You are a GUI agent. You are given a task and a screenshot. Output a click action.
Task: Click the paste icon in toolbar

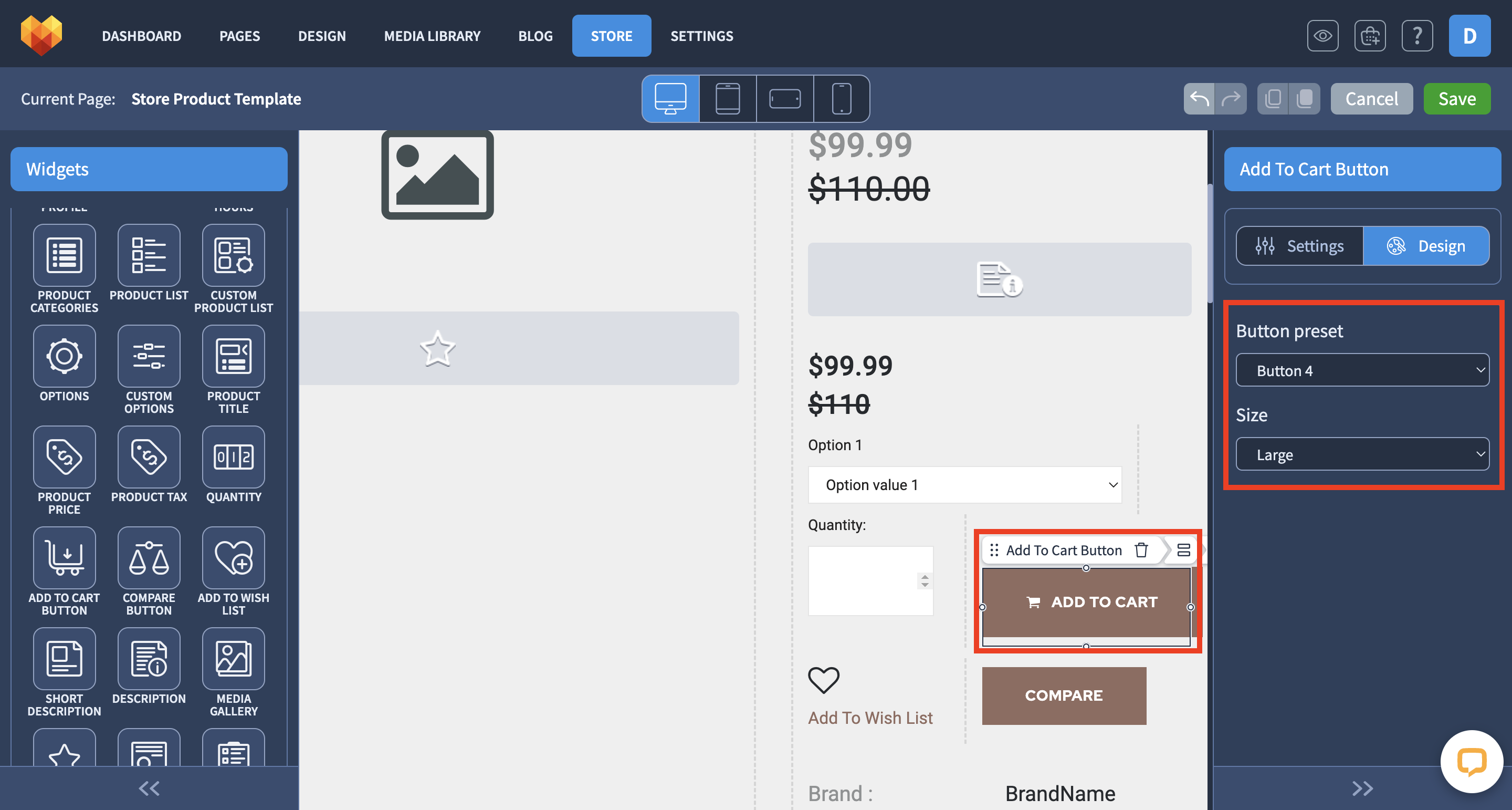[x=1305, y=99]
